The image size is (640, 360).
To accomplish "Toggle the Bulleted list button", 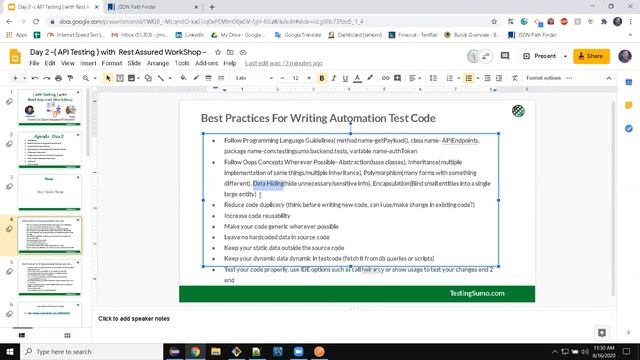I will [x=469, y=78].
